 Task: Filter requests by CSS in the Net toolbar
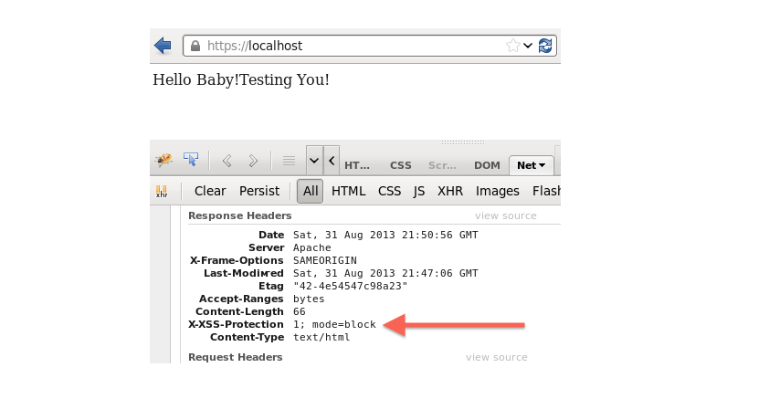(x=390, y=191)
